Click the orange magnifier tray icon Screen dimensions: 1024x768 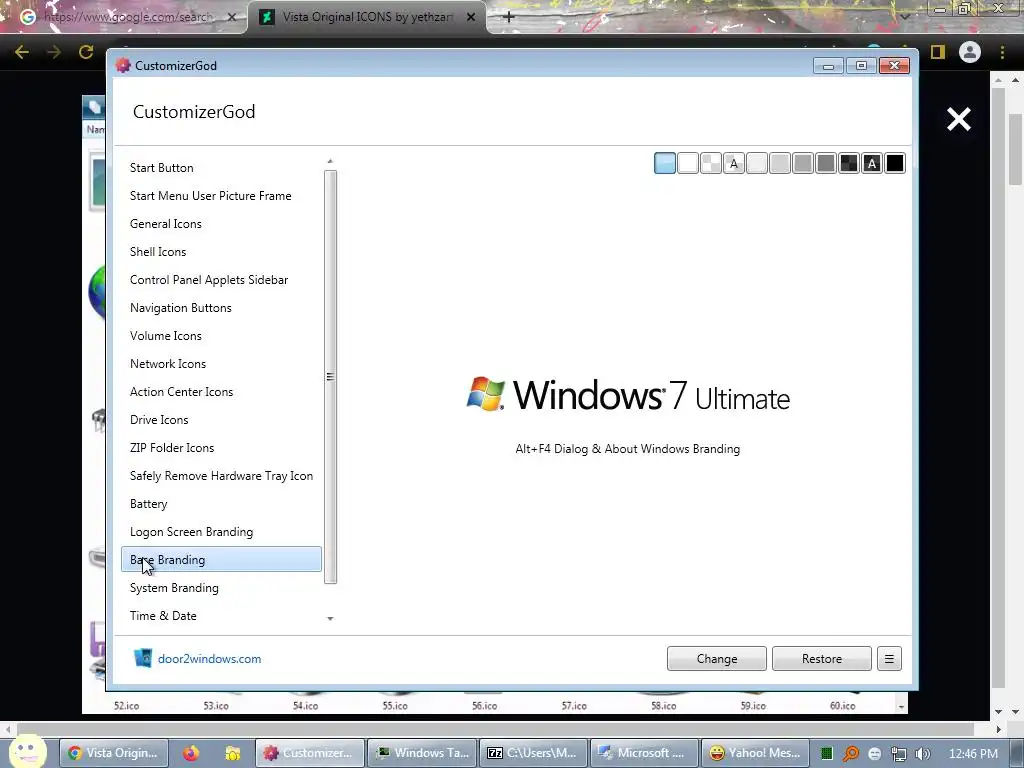click(x=850, y=754)
